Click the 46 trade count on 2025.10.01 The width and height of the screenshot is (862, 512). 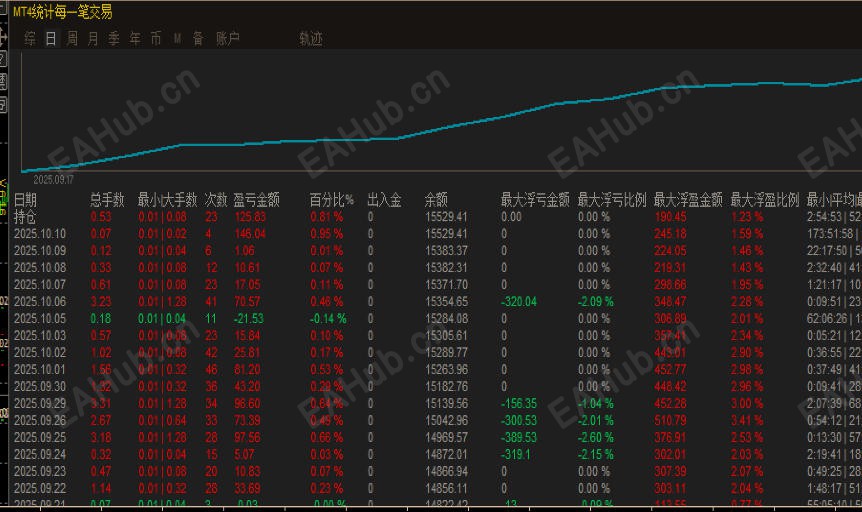(x=211, y=370)
